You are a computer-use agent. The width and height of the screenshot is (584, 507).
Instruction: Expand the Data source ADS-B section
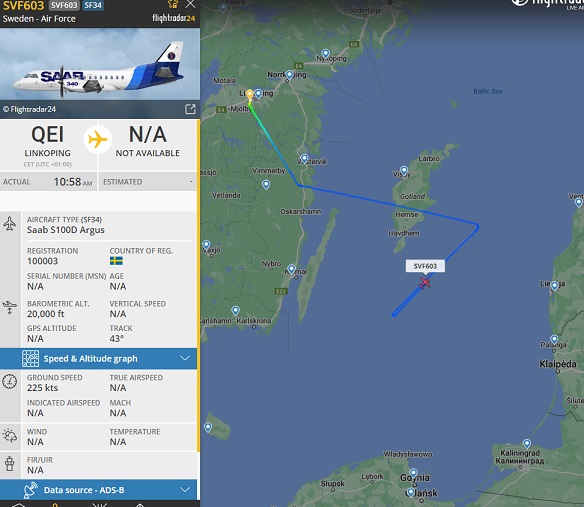tap(98, 490)
